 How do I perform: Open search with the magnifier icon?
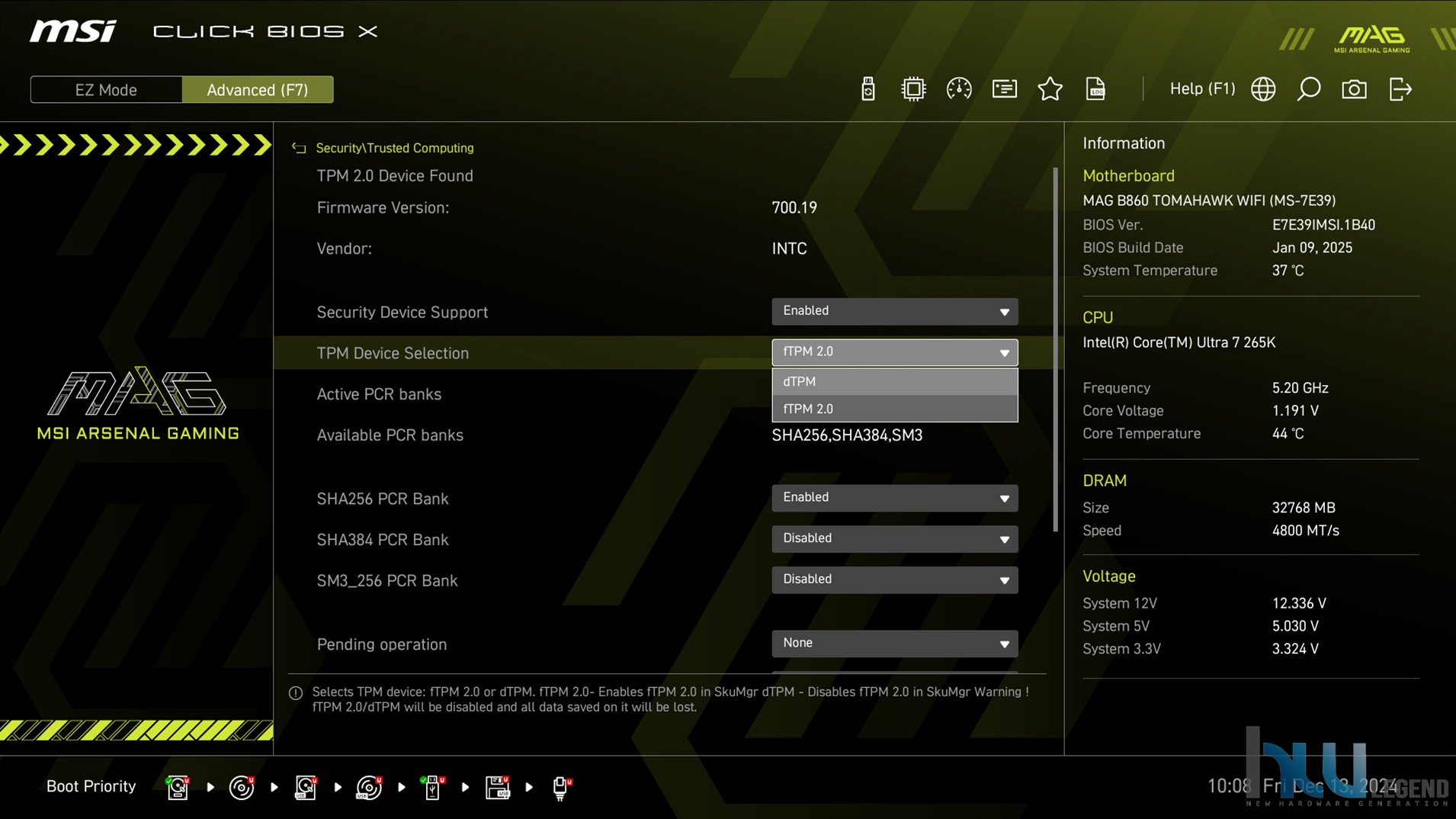click(1308, 89)
